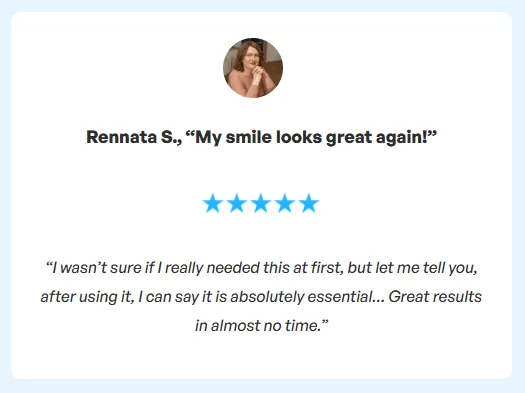The image size is (525, 393).
Task: Choose the middle third rating star
Action: point(261,203)
